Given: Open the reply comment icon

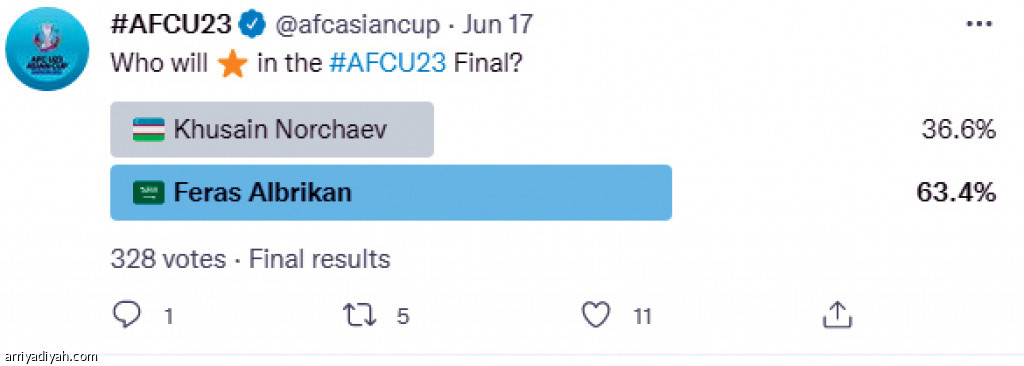Looking at the screenshot, I should click(127, 314).
